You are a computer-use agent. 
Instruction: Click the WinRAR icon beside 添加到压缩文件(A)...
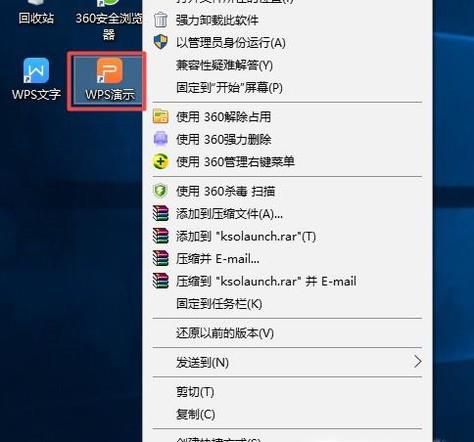(x=161, y=214)
